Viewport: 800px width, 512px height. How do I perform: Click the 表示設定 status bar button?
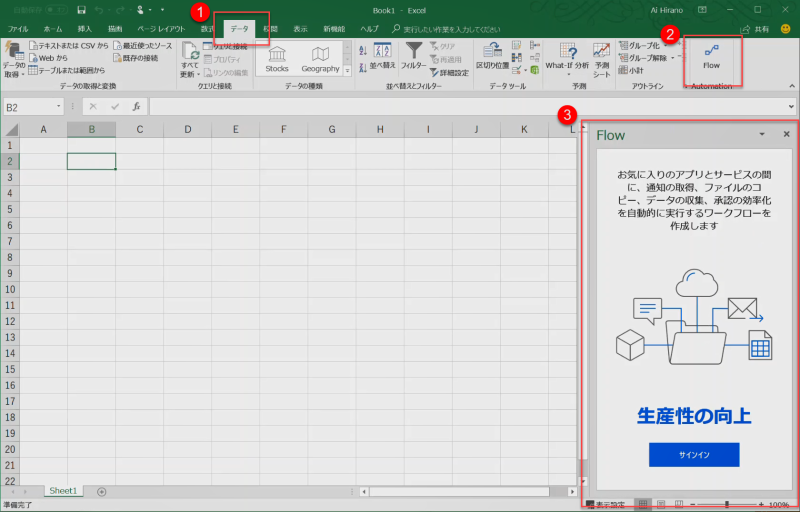click(x=606, y=505)
